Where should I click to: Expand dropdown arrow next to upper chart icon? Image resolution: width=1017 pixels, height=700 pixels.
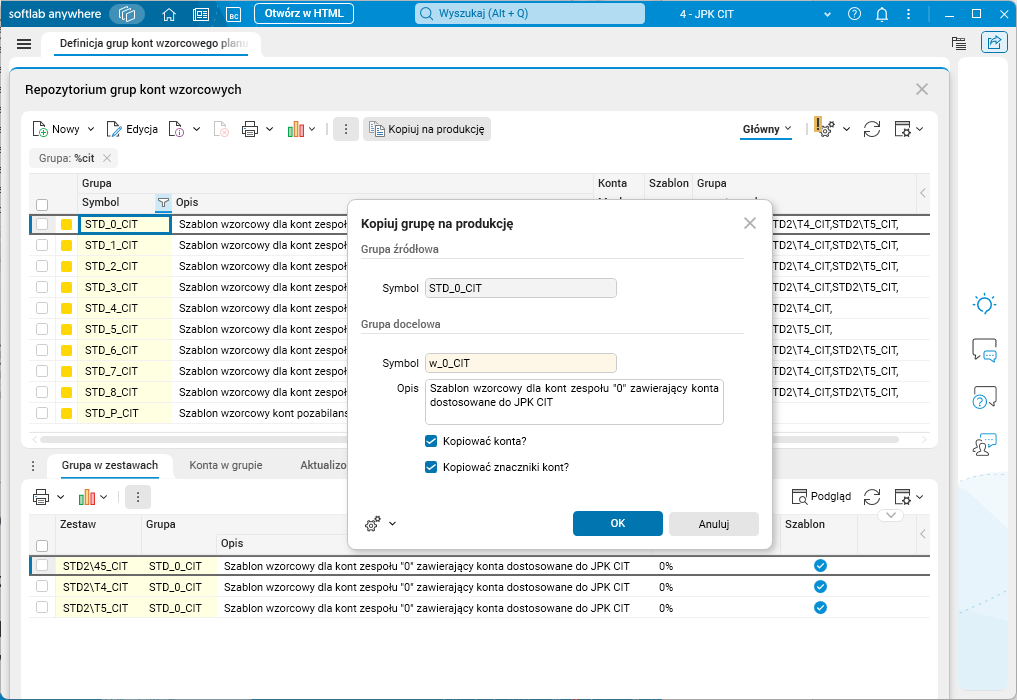(312, 129)
